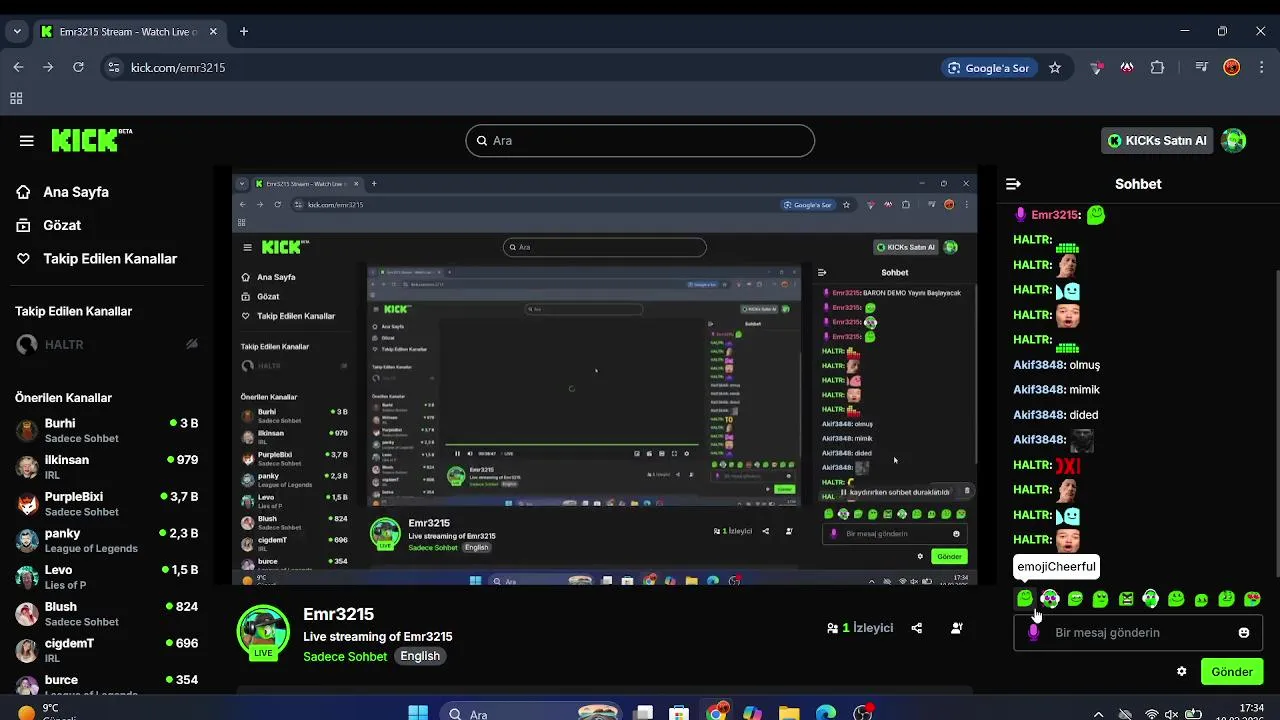Click the Google'a Sor button
Screen dimensions: 1280x720
(988, 68)
